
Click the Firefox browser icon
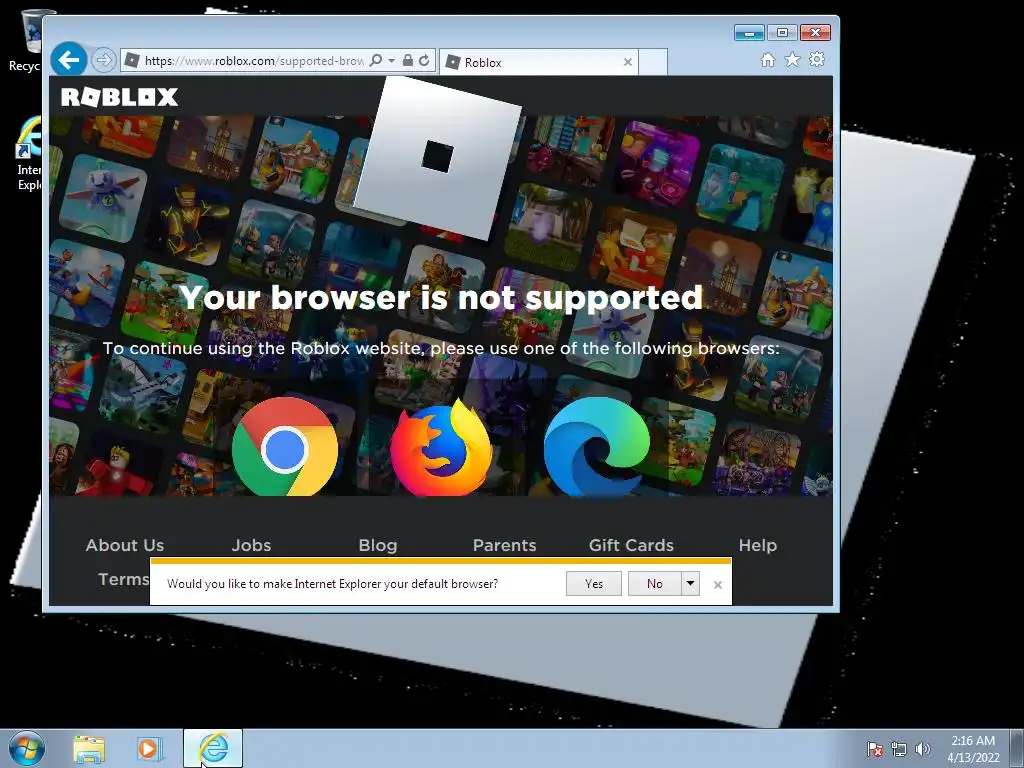(441, 447)
